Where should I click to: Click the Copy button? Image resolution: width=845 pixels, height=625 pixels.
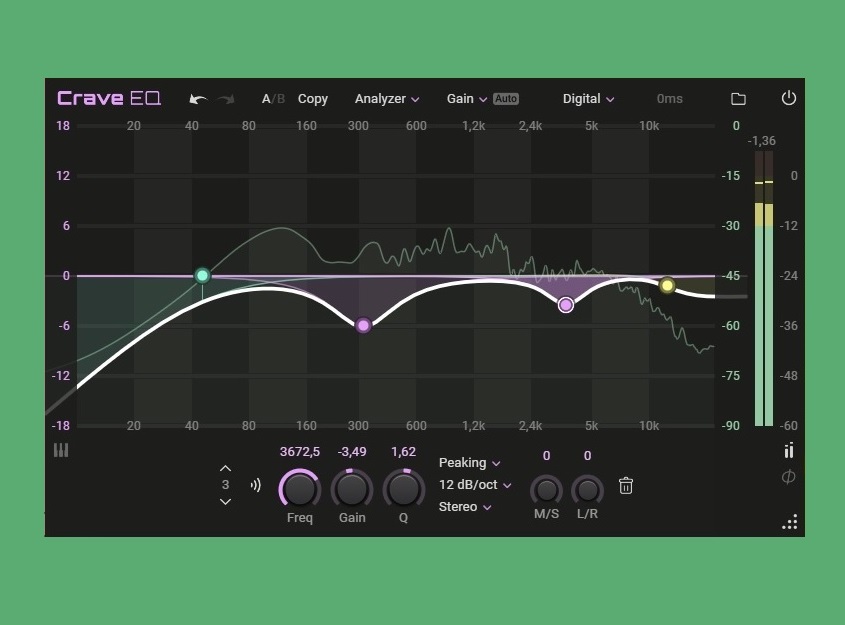tap(313, 99)
